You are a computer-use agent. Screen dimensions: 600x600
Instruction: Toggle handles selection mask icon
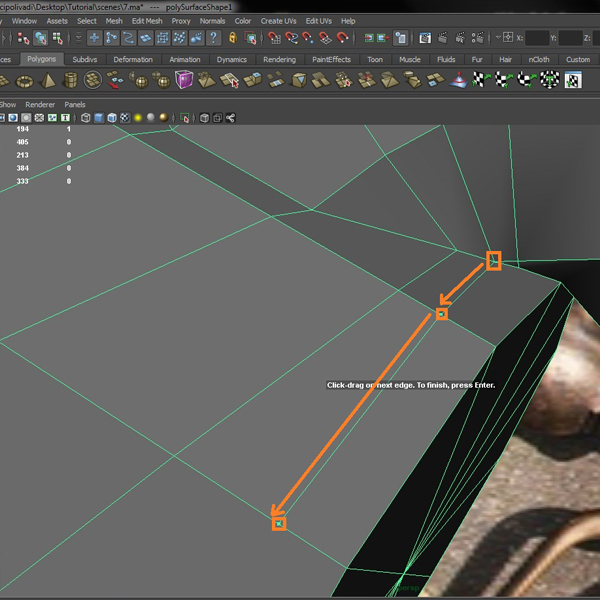click(94, 38)
